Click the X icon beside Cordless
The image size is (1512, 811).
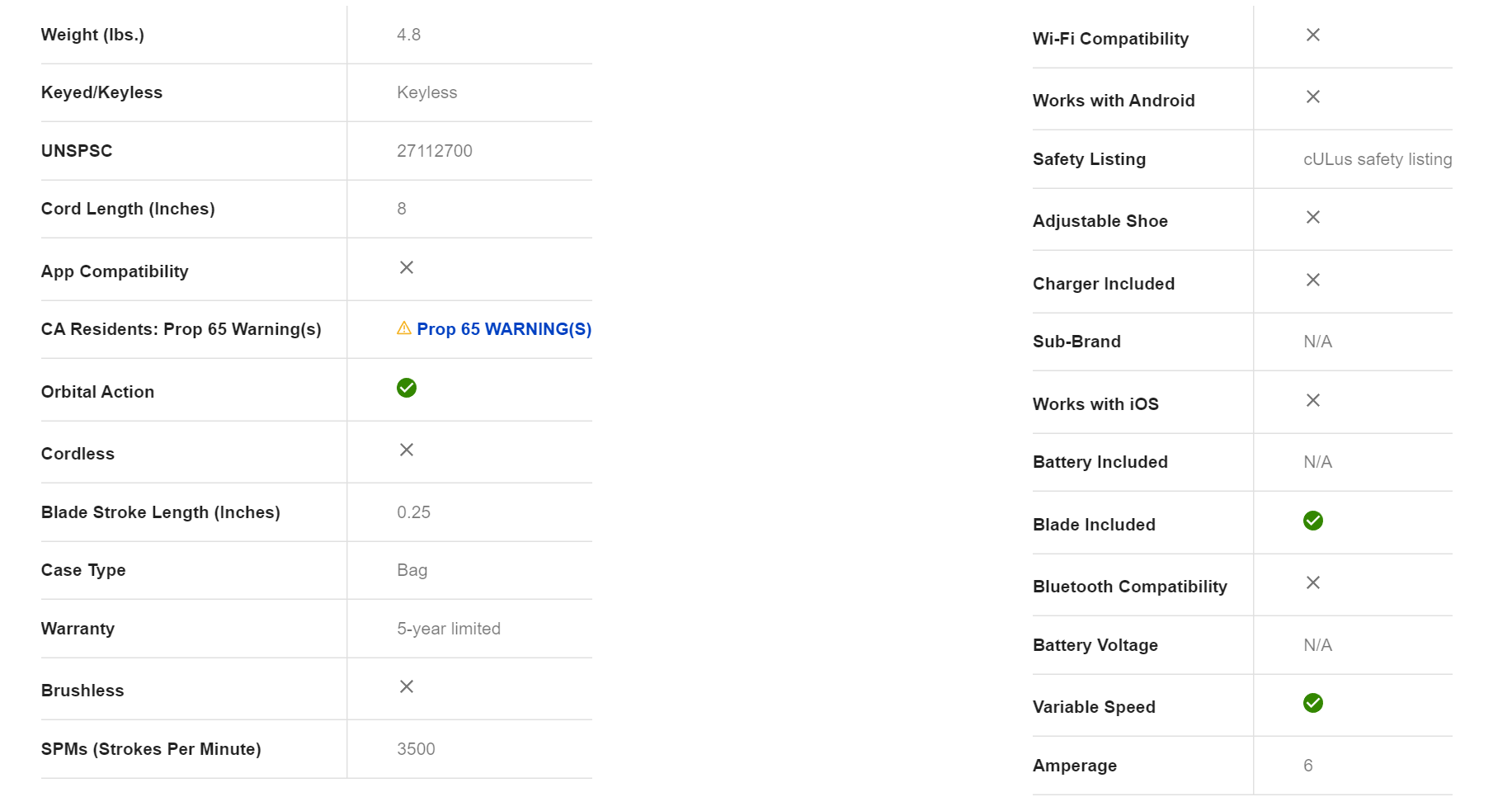(407, 450)
